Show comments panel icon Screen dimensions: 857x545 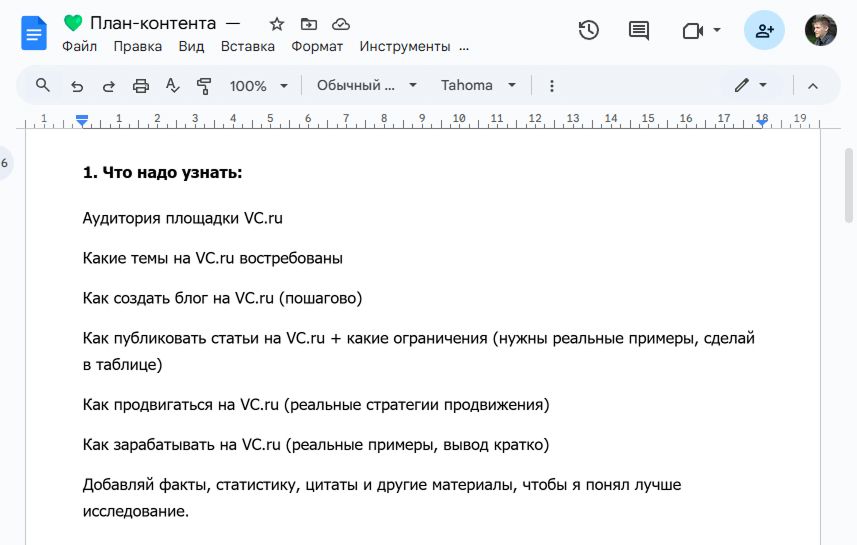[638, 31]
